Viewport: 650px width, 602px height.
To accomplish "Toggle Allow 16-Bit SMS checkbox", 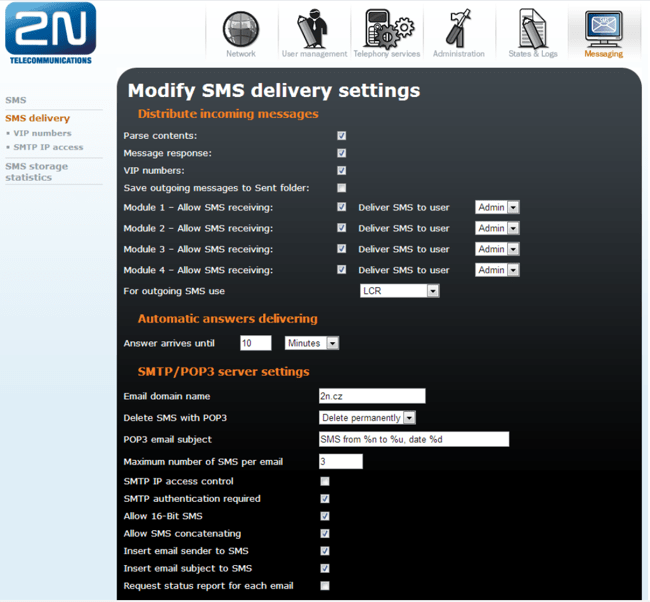I will (x=325, y=516).
